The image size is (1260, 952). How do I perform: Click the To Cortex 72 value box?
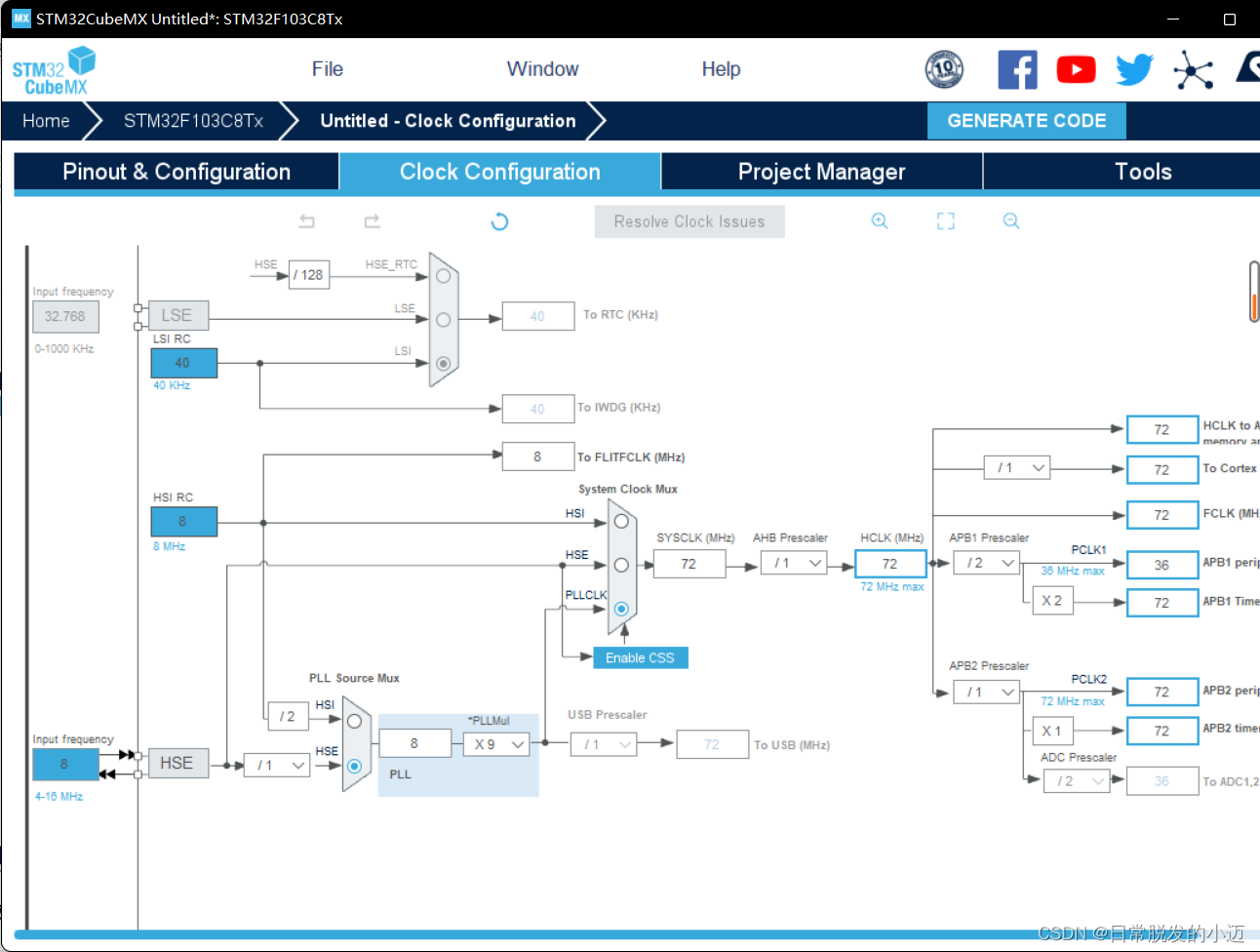tap(1162, 469)
